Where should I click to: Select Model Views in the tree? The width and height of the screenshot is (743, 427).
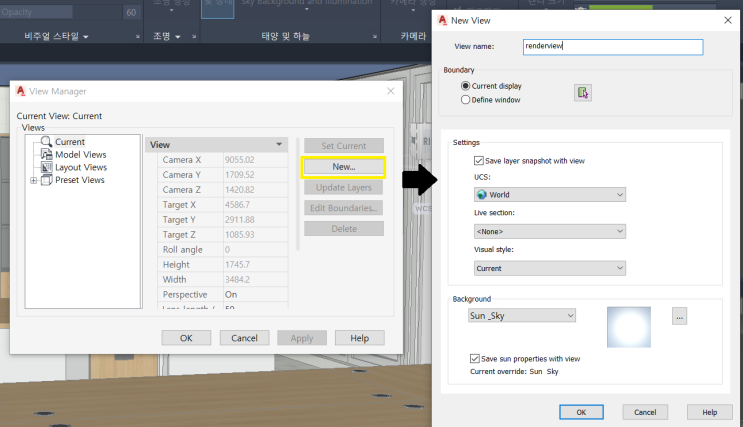point(81,154)
